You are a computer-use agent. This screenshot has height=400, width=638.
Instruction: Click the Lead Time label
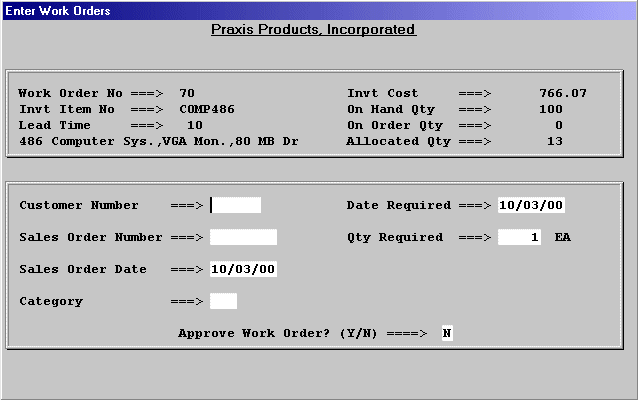(x=55, y=125)
